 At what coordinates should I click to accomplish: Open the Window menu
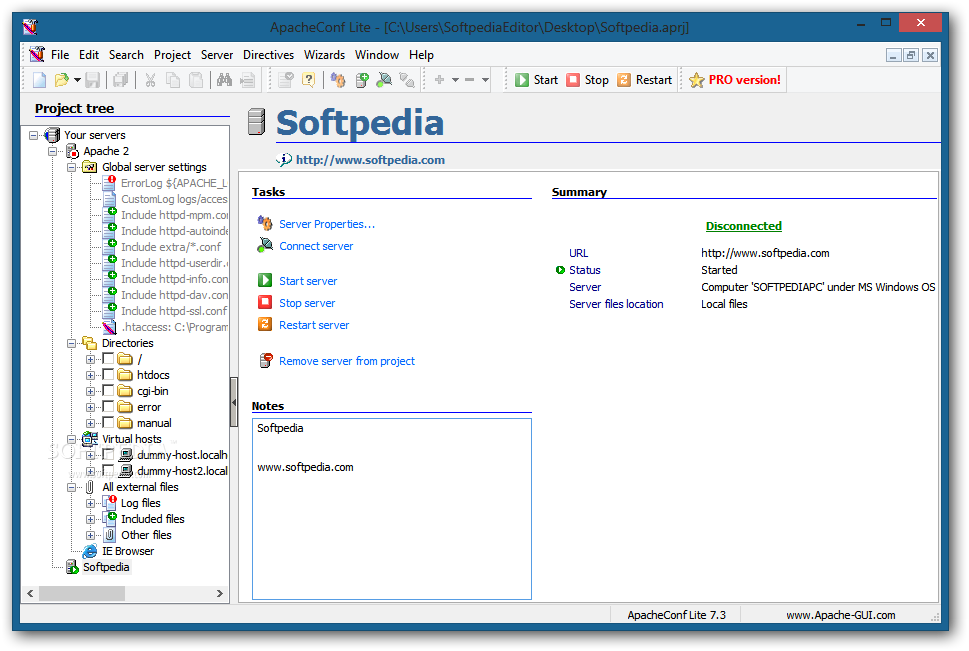[377, 55]
